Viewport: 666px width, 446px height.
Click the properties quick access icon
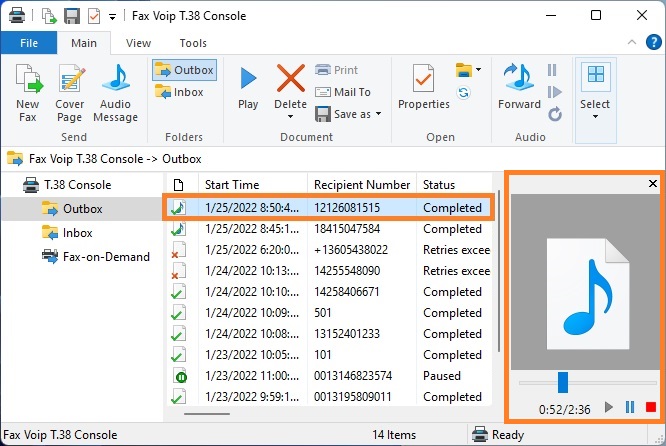coord(93,16)
